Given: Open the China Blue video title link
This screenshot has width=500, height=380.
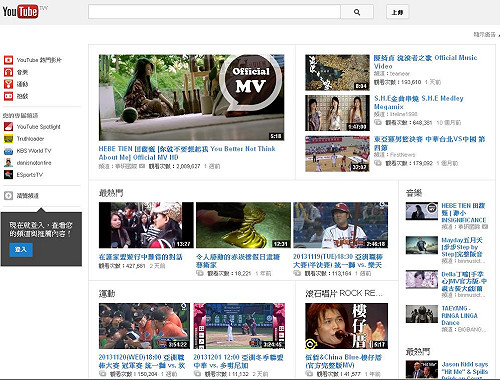Looking at the screenshot, I should (x=344, y=361).
